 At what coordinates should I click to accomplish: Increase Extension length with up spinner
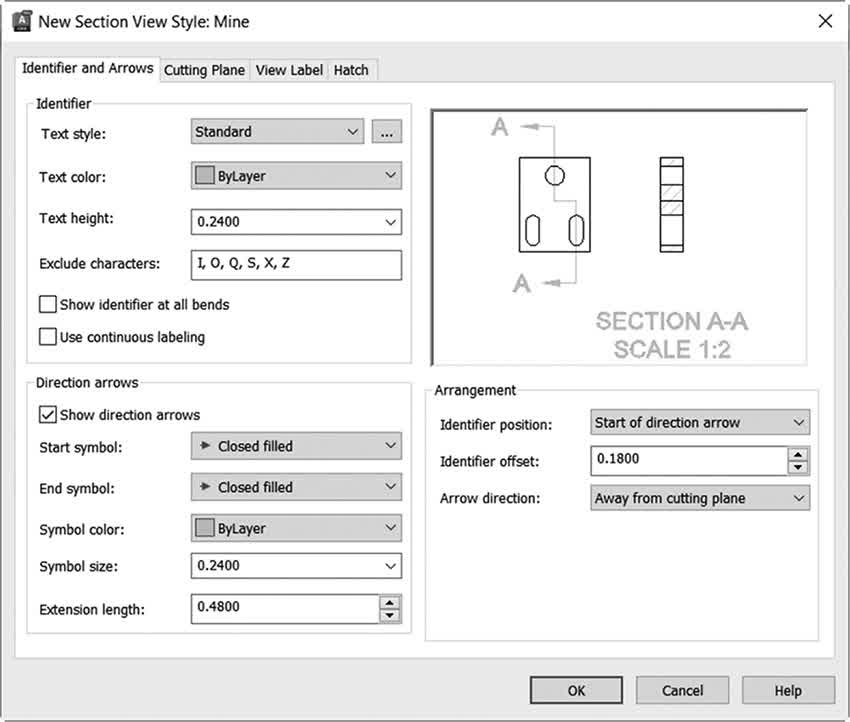(390, 602)
